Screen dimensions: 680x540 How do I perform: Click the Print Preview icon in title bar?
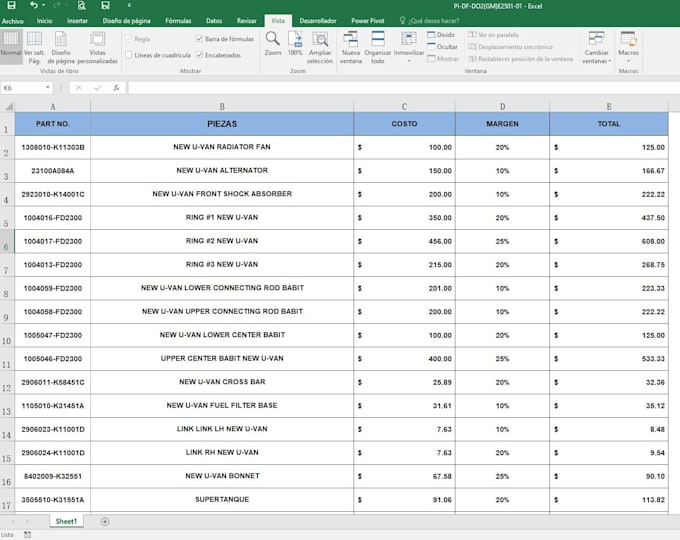coord(82,6)
